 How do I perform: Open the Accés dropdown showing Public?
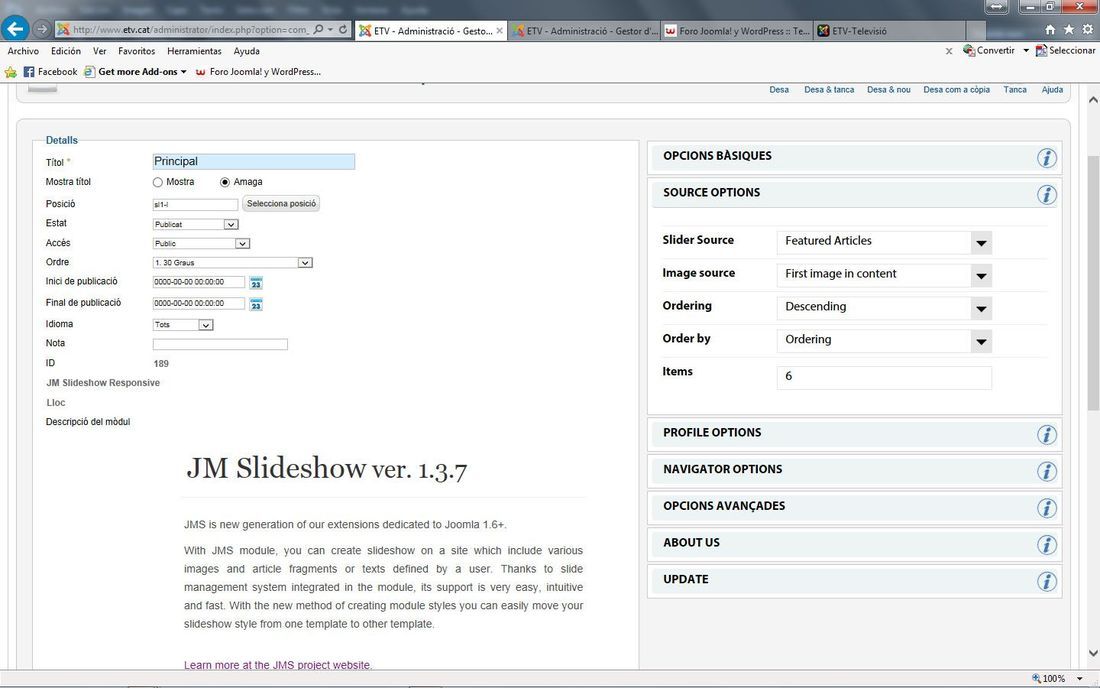[201, 243]
